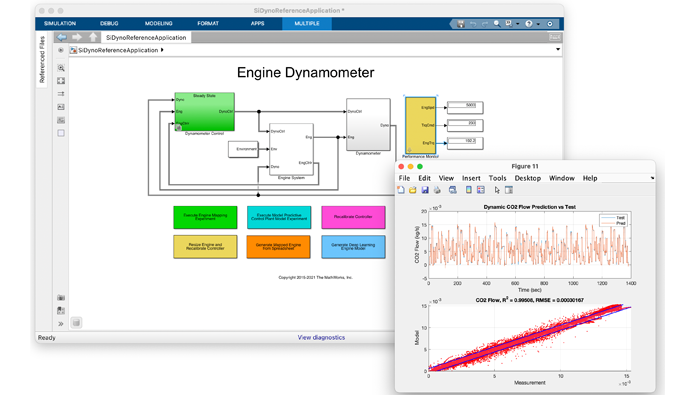Open the Window menu in Figure 11

pyautogui.click(x=562, y=178)
